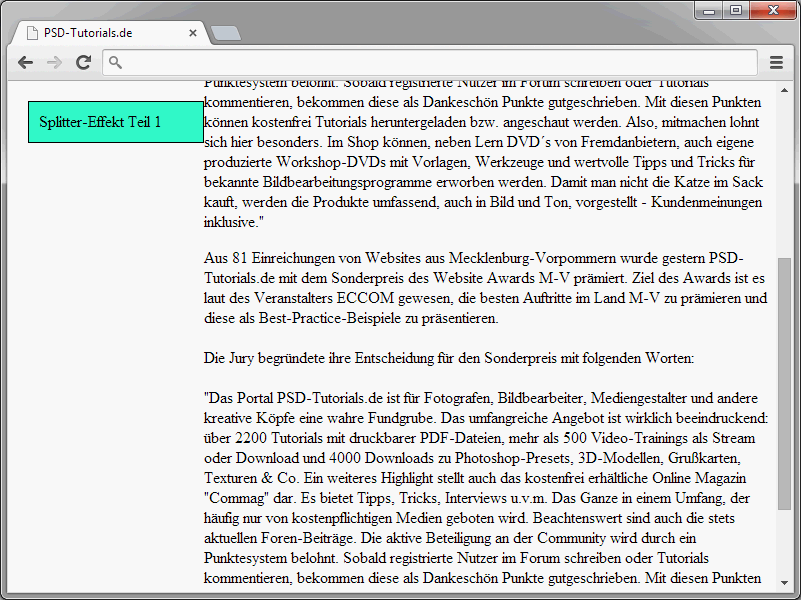Screen dimensions: 801x600
Task: Select the PSD-Tutorials.de tab
Action: tap(110, 33)
